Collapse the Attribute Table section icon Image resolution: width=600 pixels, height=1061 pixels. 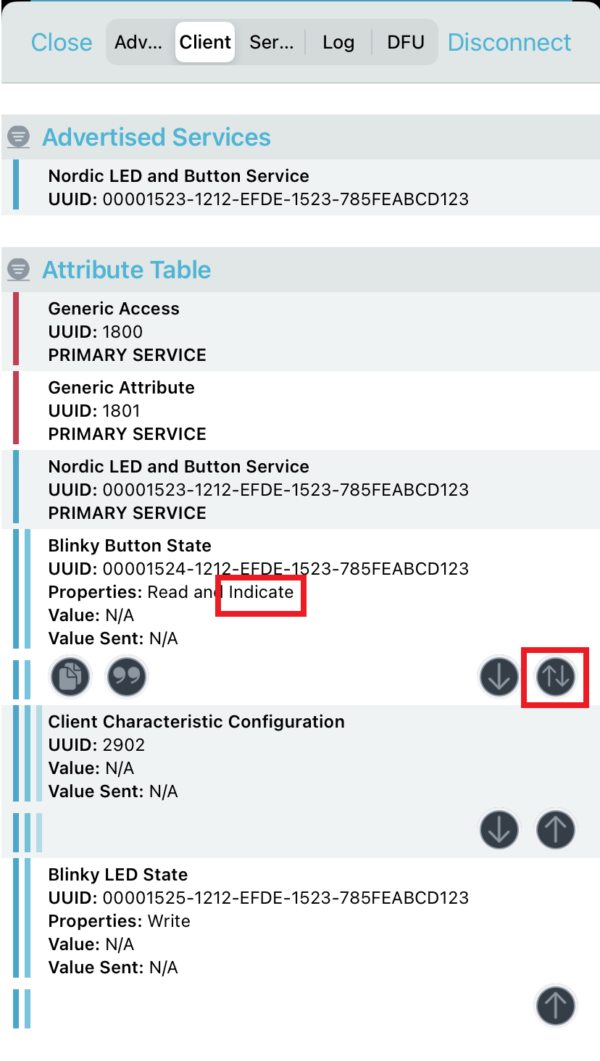click(x=18, y=270)
